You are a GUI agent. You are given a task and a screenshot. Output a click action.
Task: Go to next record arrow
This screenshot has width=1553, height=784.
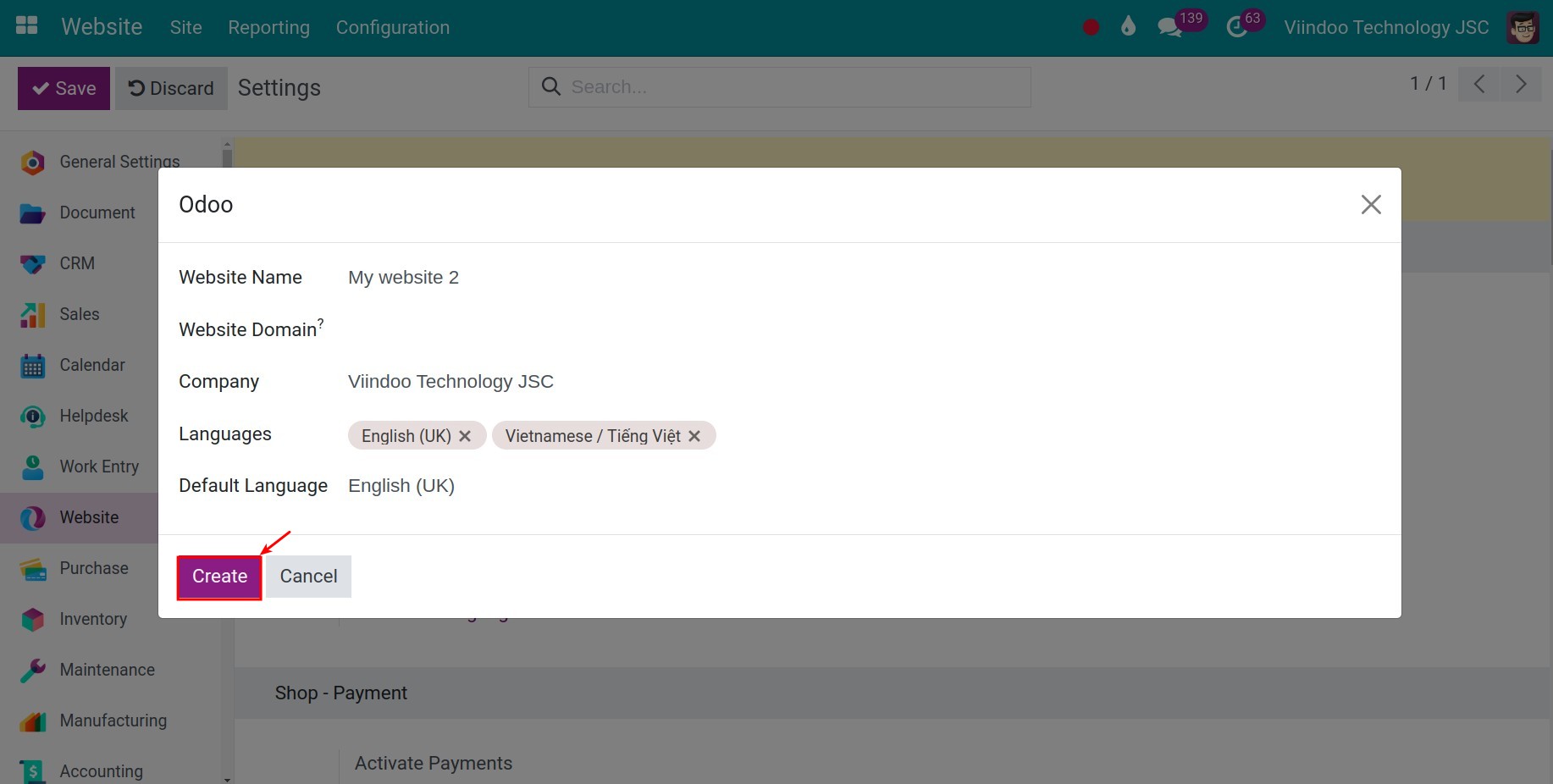pos(1521,84)
